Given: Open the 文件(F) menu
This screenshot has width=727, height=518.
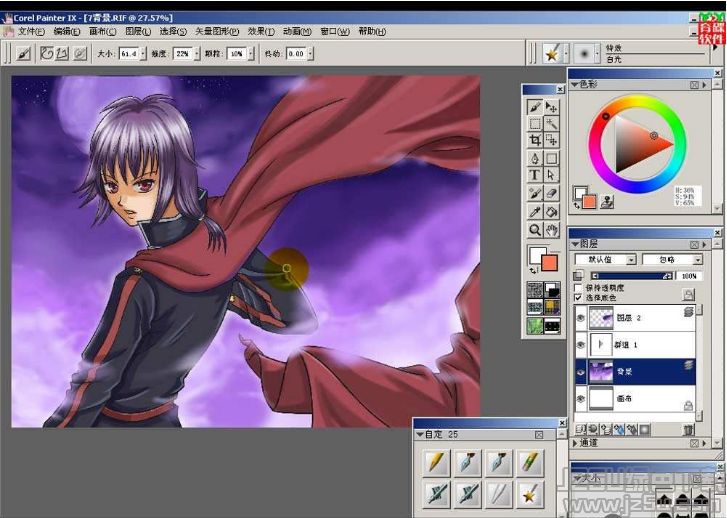Looking at the screenshot, I should click(30, 32).
